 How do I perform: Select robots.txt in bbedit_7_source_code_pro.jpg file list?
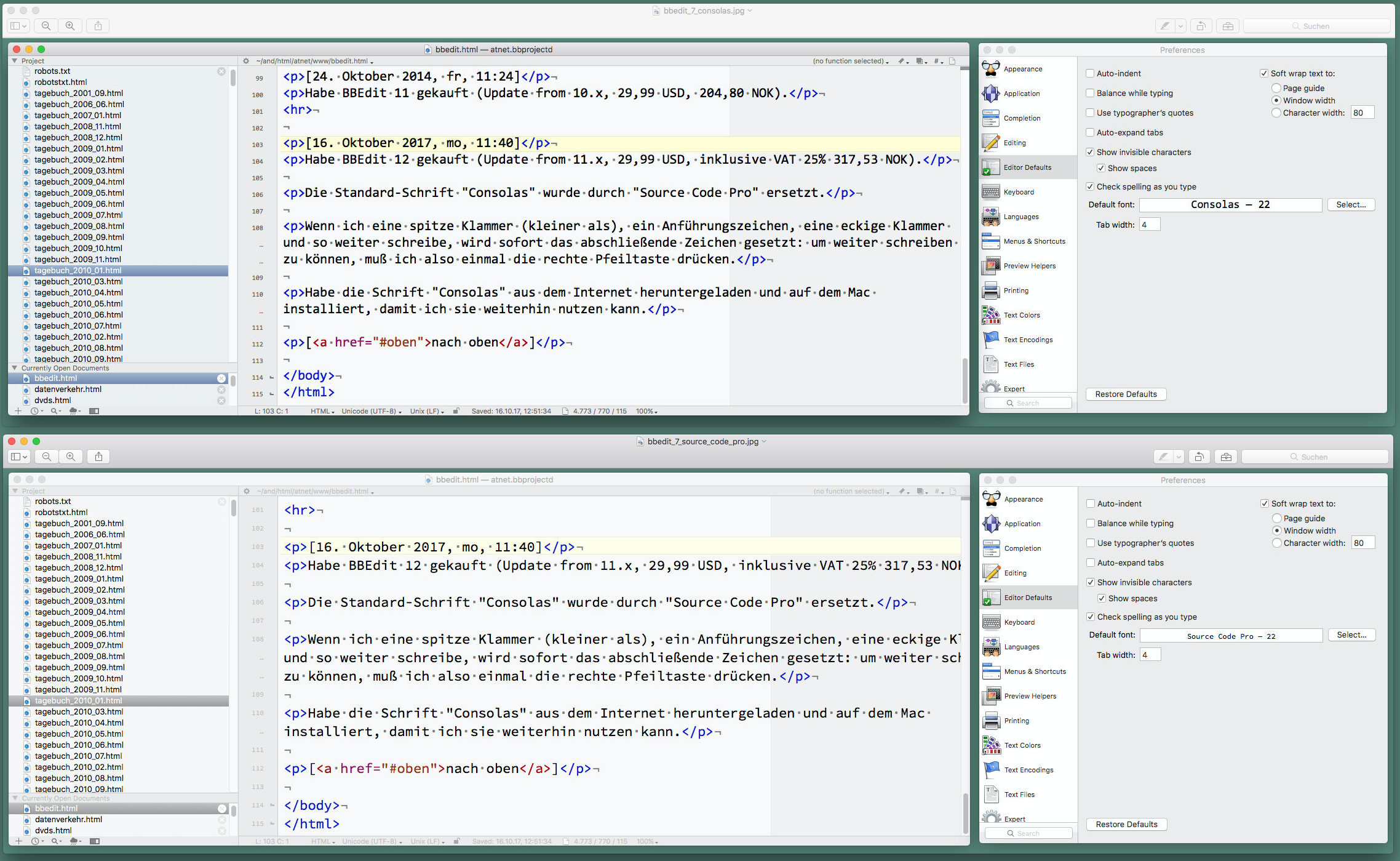[x=119, y=501]
